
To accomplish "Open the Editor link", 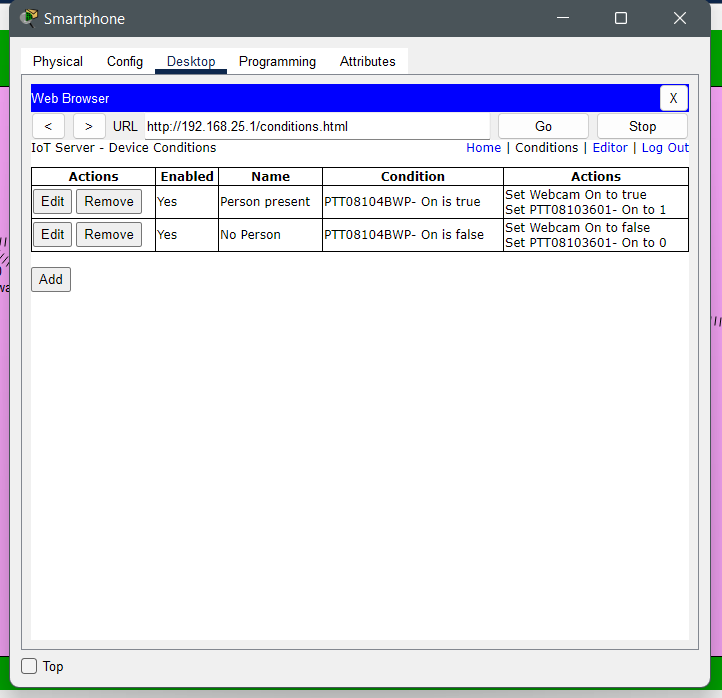I will pos(610,148).
